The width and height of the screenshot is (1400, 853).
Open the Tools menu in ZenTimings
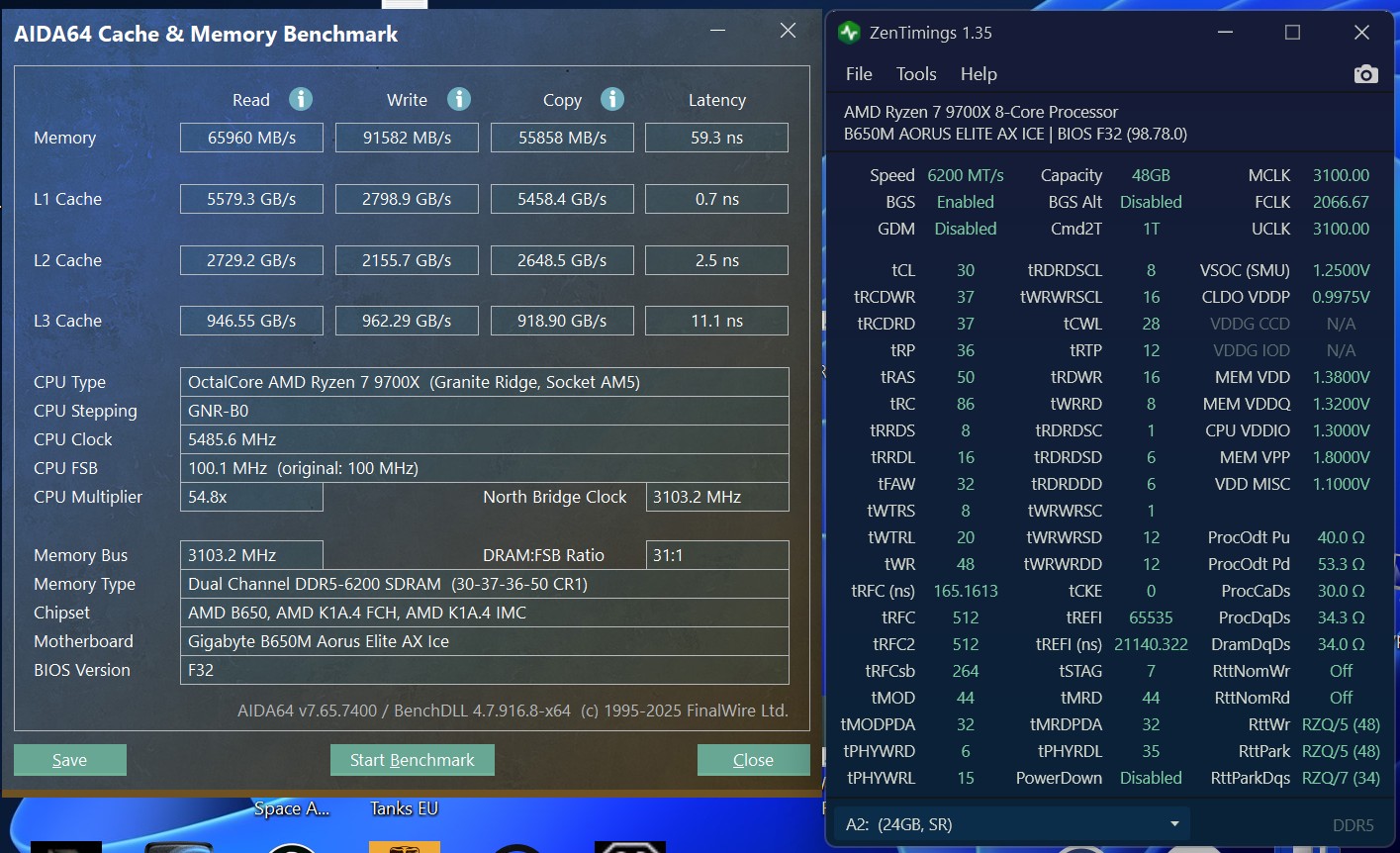tap(916, 74)
